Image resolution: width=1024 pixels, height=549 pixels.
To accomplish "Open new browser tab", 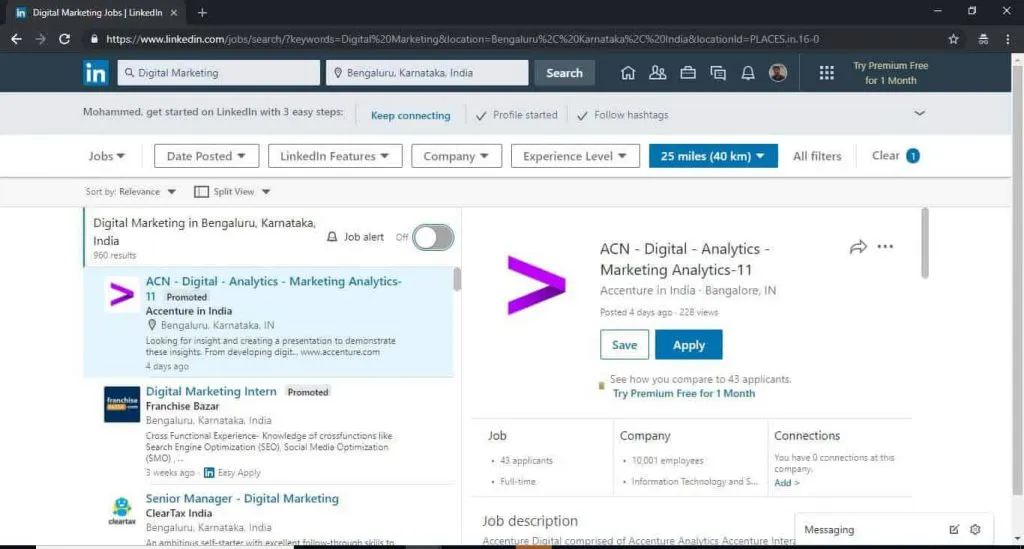I will click(x=202, y=12).
